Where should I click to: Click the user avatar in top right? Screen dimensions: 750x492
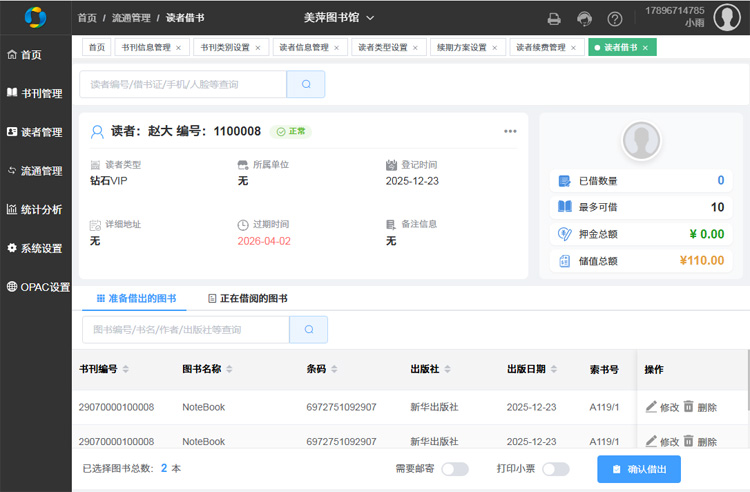(727, 18)
